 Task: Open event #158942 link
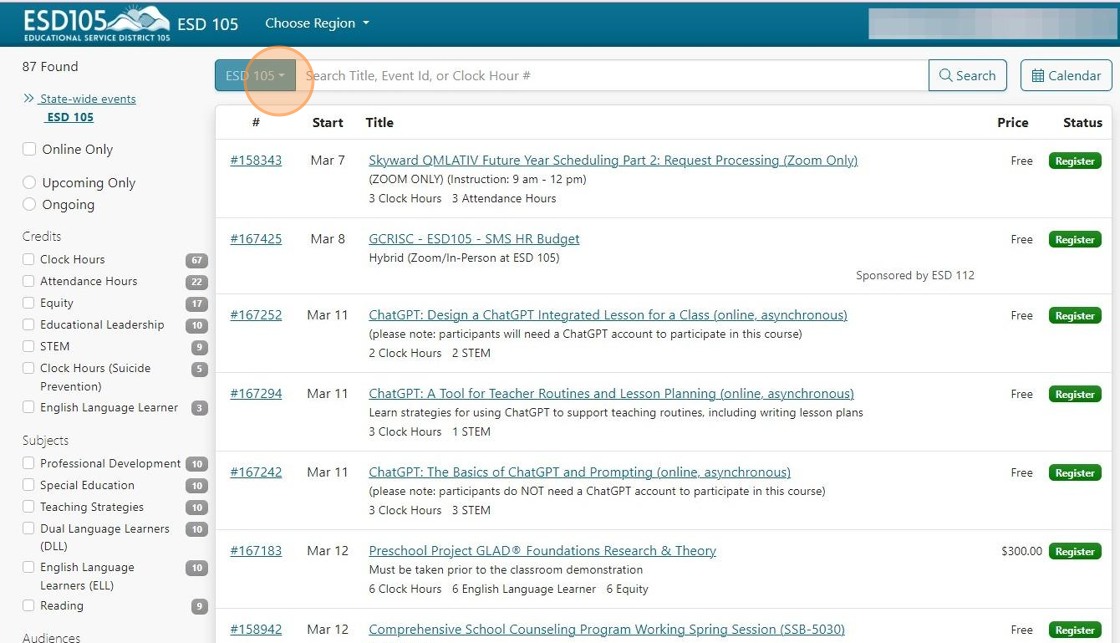coord(256,629)
